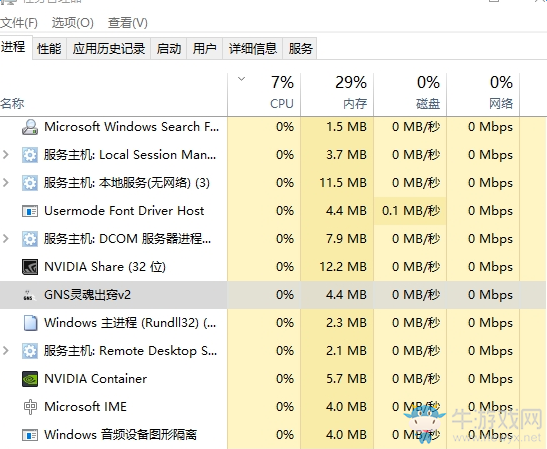Image resolution: width=547 pixels, height=449 pixels.
Task: Click 服务主机: Remote Desktop S... name text
Action: pos(130,351)
